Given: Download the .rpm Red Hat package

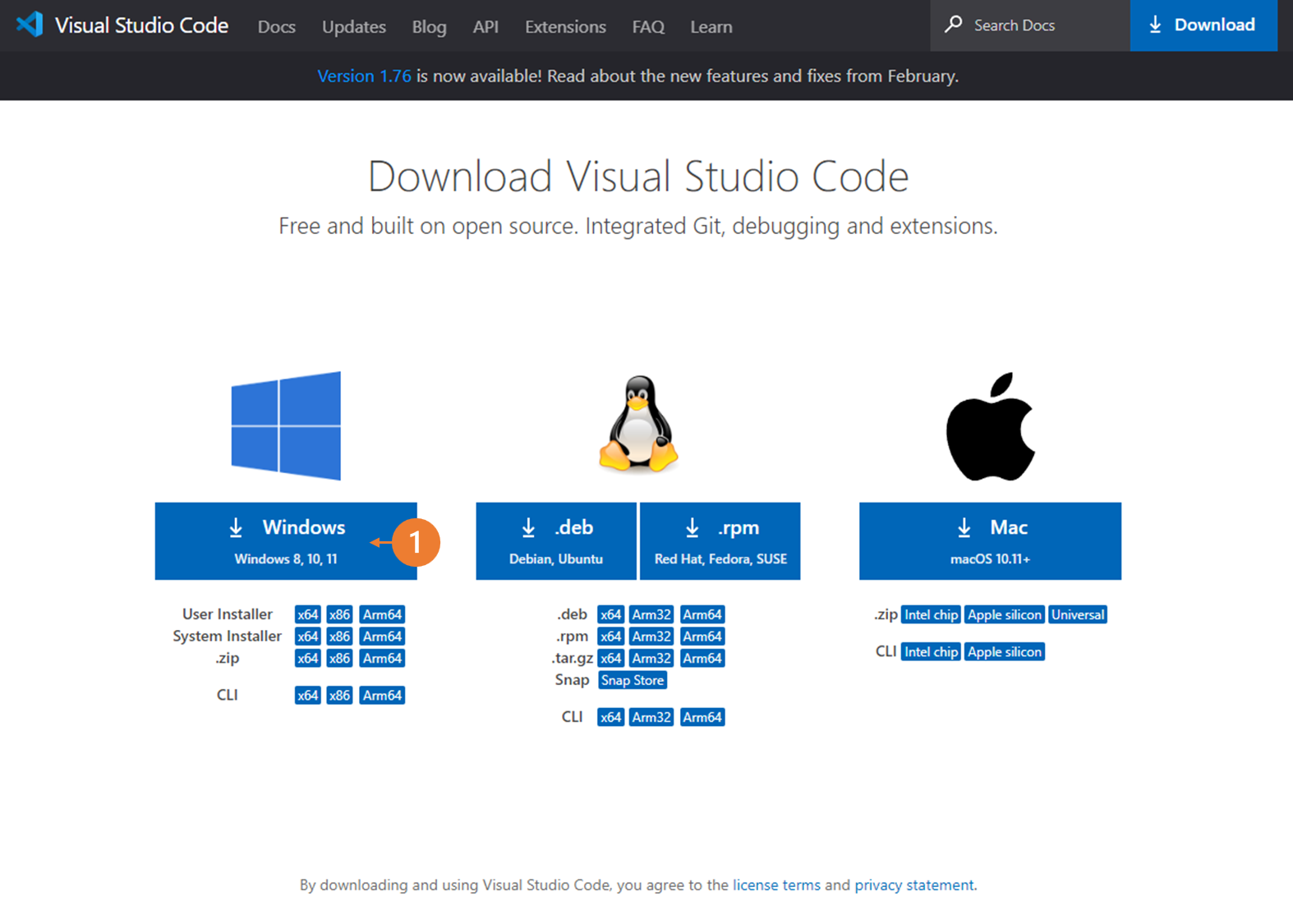Looking at the screenshot, I should pos(720,541).
